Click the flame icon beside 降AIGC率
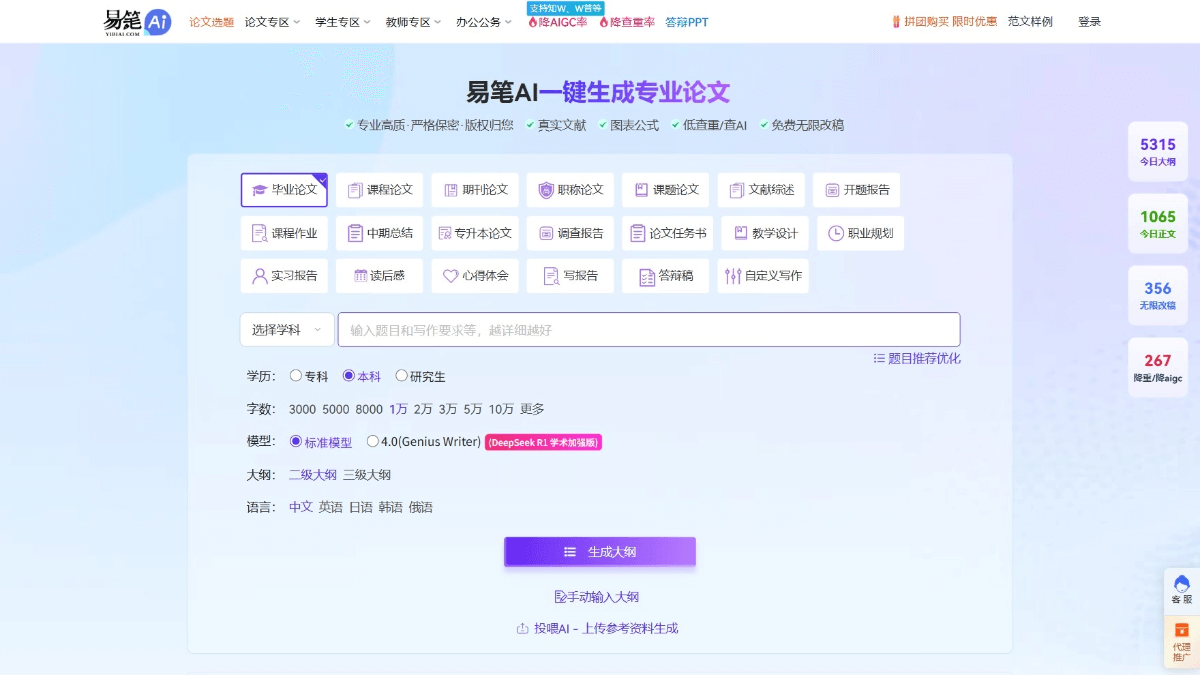Image resolution: width=1200 pixels, height=675 pixels. pos(532,22)
